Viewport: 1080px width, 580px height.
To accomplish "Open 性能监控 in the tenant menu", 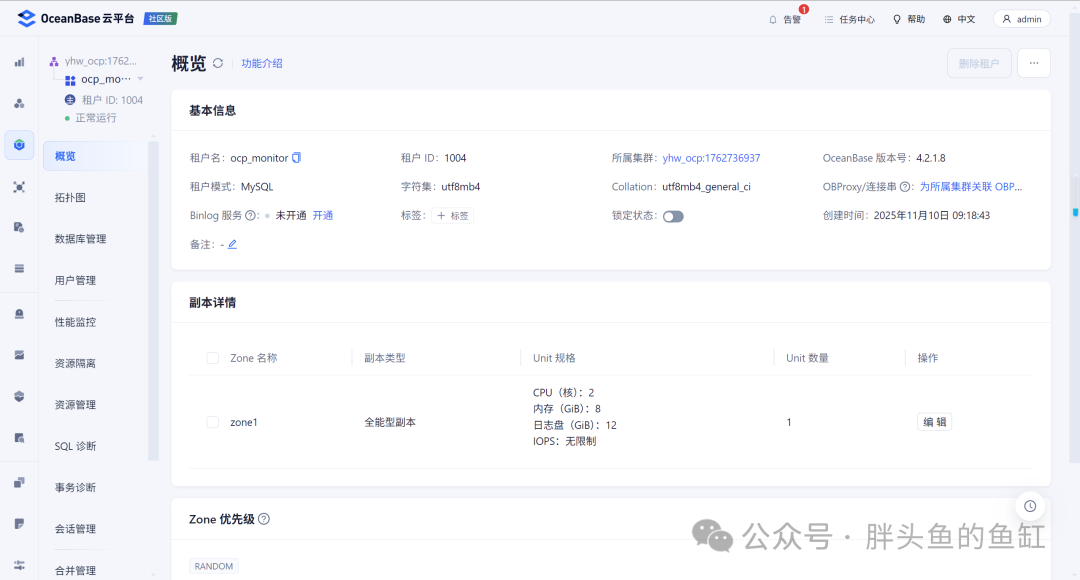I will (75, 322).
